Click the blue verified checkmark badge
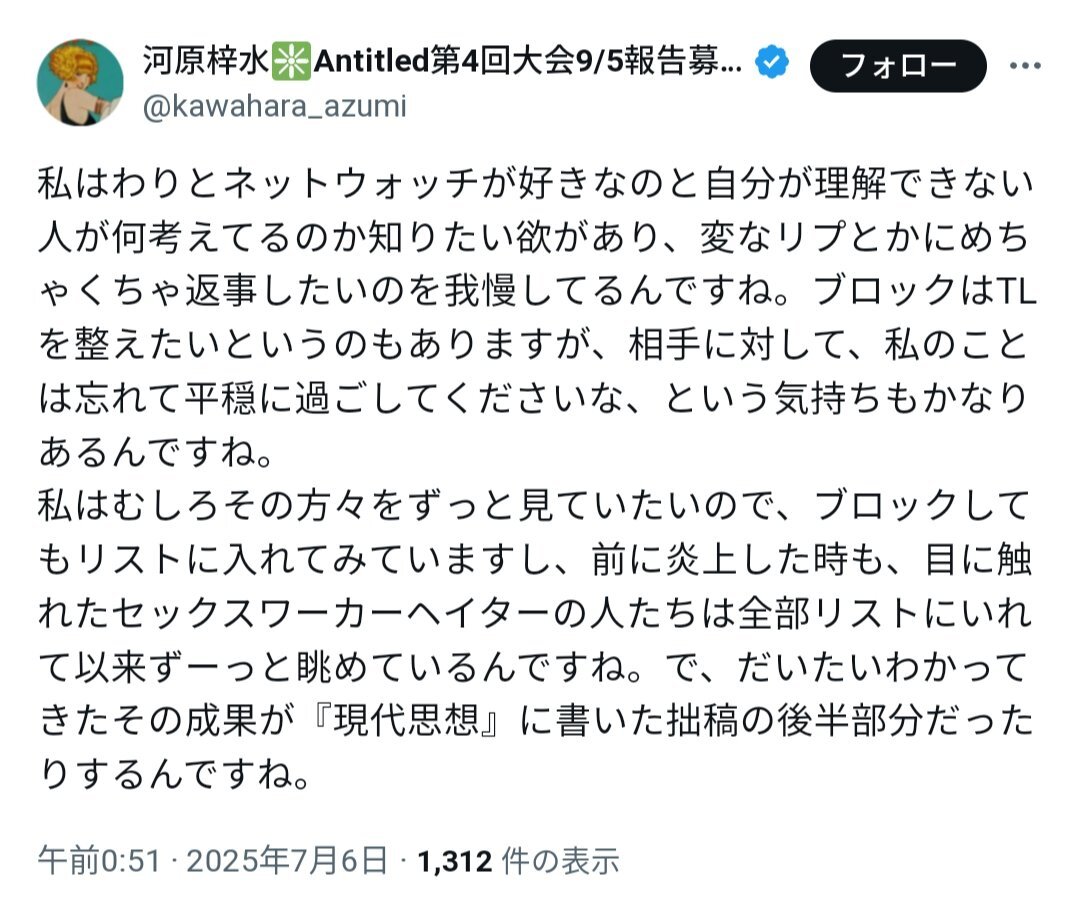Image resolution: width=1079 pixels, height=910 pixels. pyautogui.click(x=772, y=62)
